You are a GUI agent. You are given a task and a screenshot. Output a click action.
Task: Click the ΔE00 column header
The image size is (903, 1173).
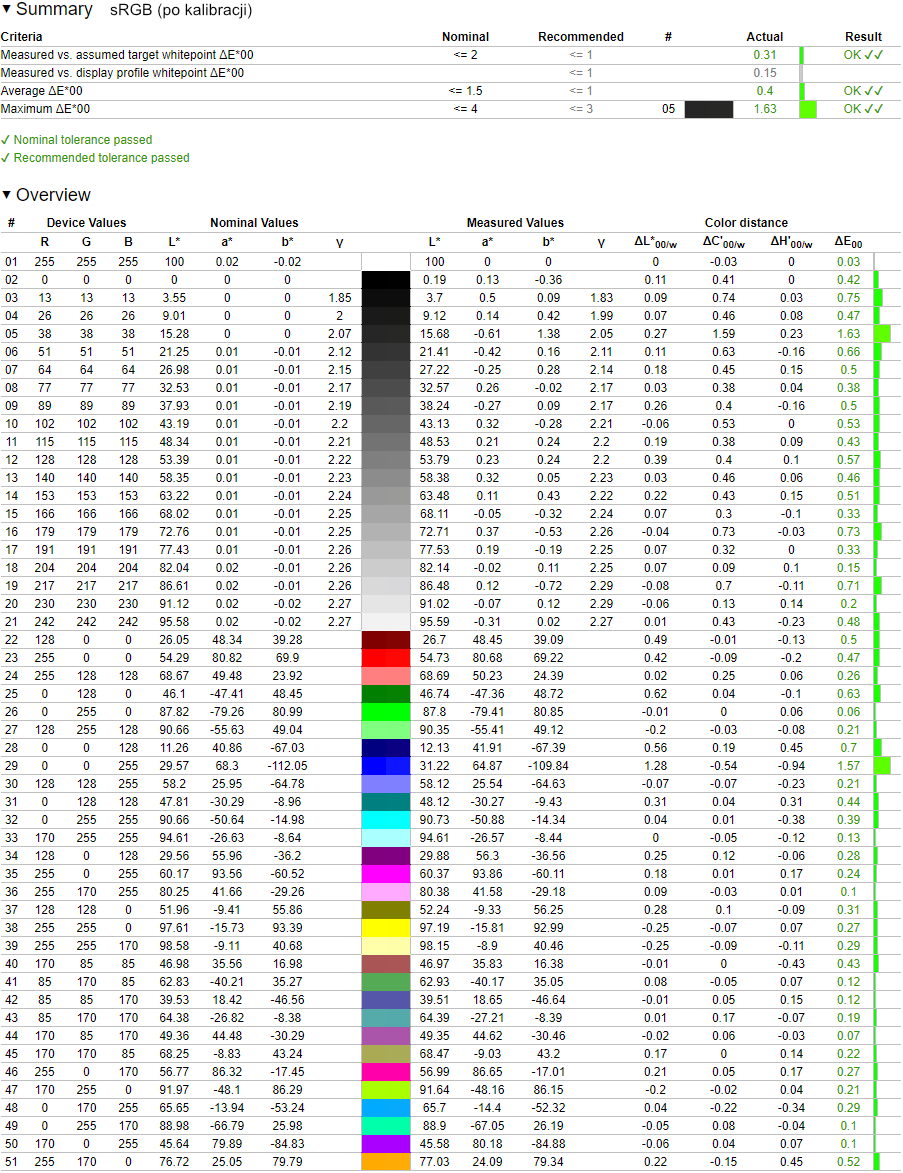[x=848, y=242]
